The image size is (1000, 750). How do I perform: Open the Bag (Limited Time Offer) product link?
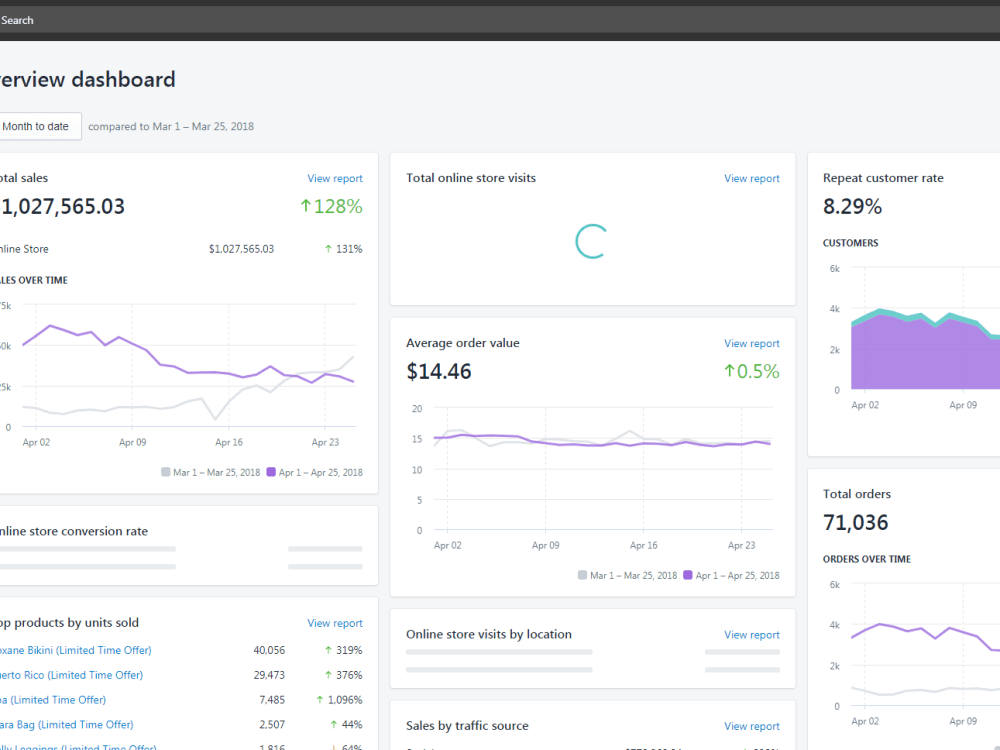pyautogui.click(x=66, y=724)
